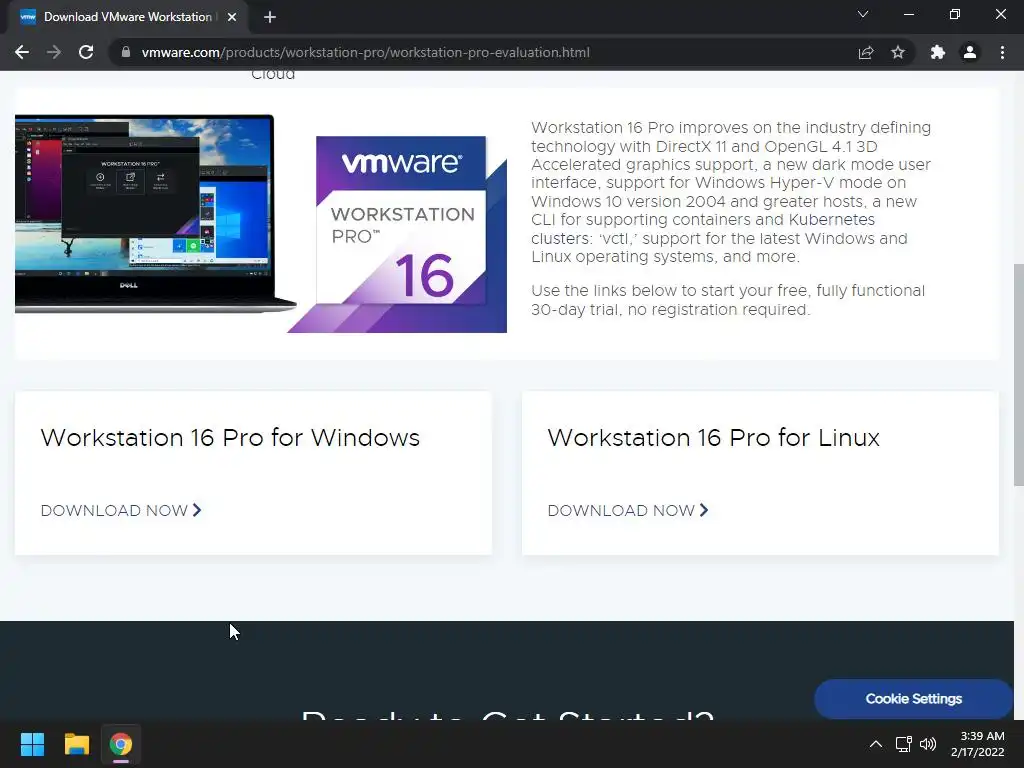This screenshot has height=768, width=1024.
Task: View site security lock information
Action: [126, 52]
